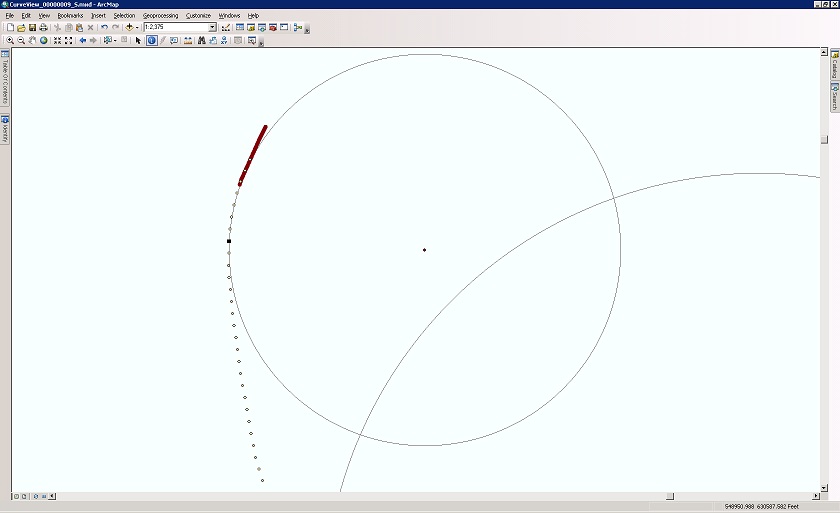Zoom to Full Extent globe icon

[43, 40]
